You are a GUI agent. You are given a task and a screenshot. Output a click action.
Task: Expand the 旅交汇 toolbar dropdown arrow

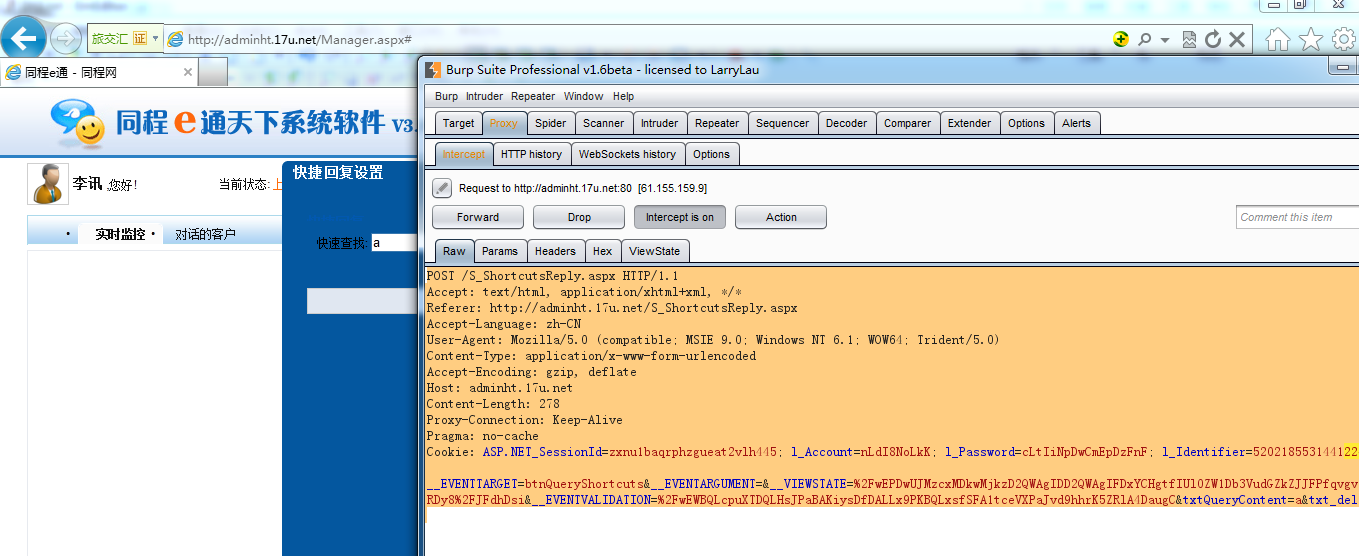(x=156, y=39)
